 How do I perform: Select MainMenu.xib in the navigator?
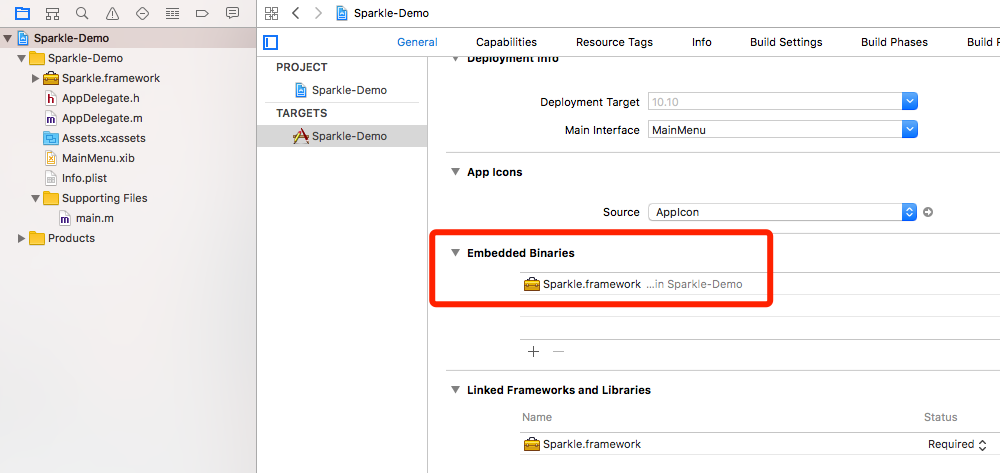click(x=98, y=158)
